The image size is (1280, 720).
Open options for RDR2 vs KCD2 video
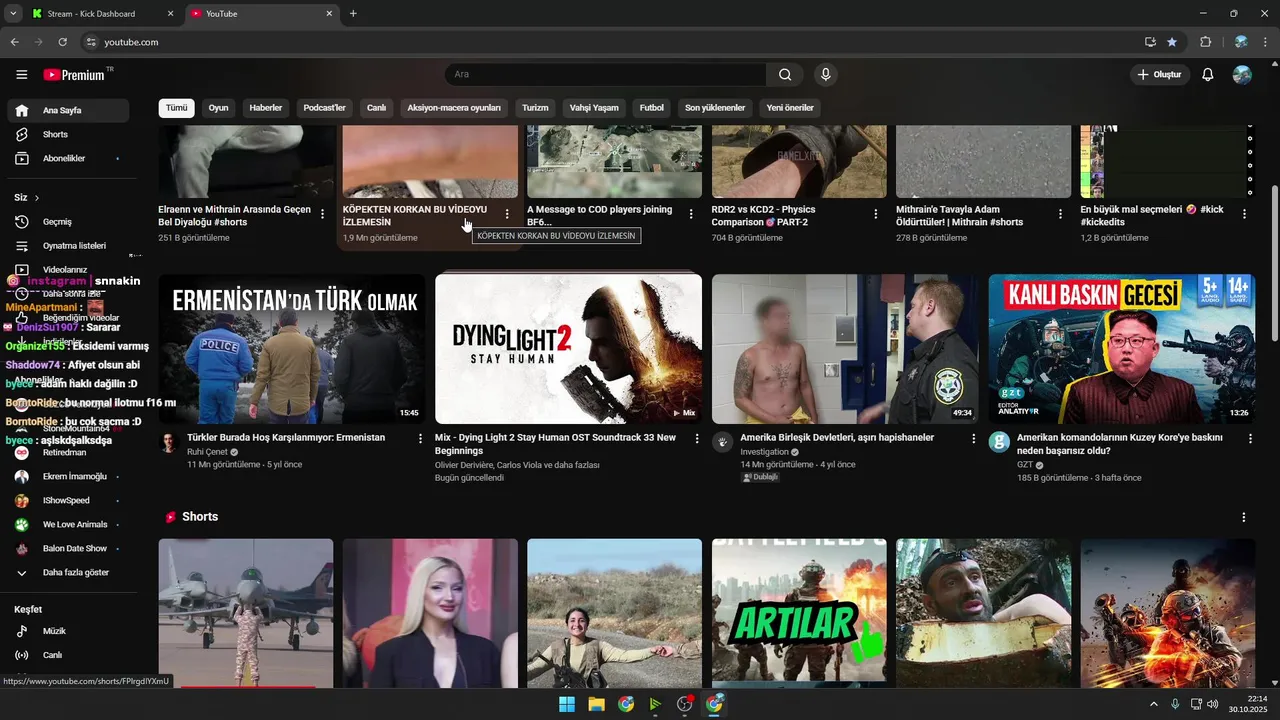pyautogui.click(x=876, y=214)
